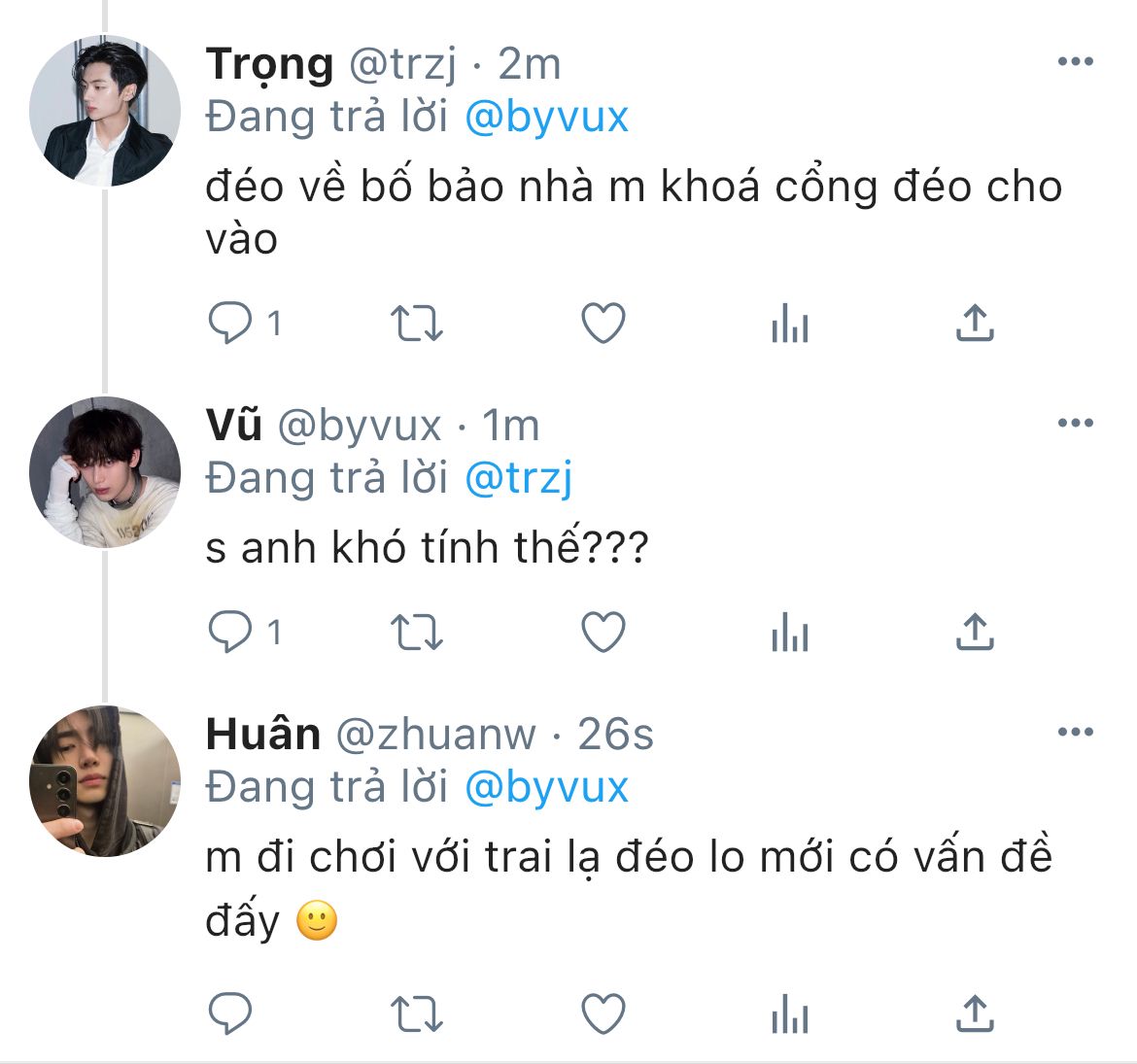Open @trzj mention in Vũ's reply
The image size is (1137, 1064).
519,478
